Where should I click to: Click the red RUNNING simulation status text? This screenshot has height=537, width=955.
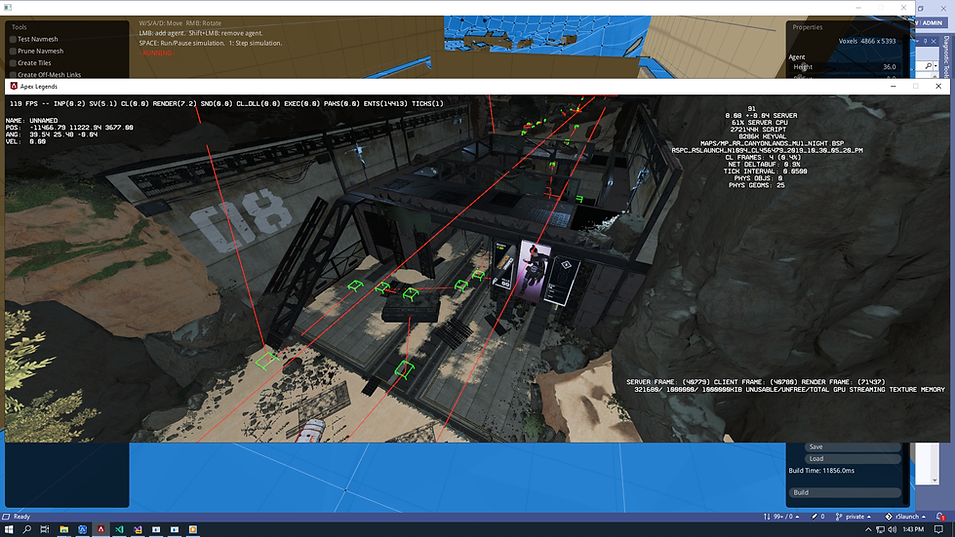pyautogui.click(x=157, y=54)
